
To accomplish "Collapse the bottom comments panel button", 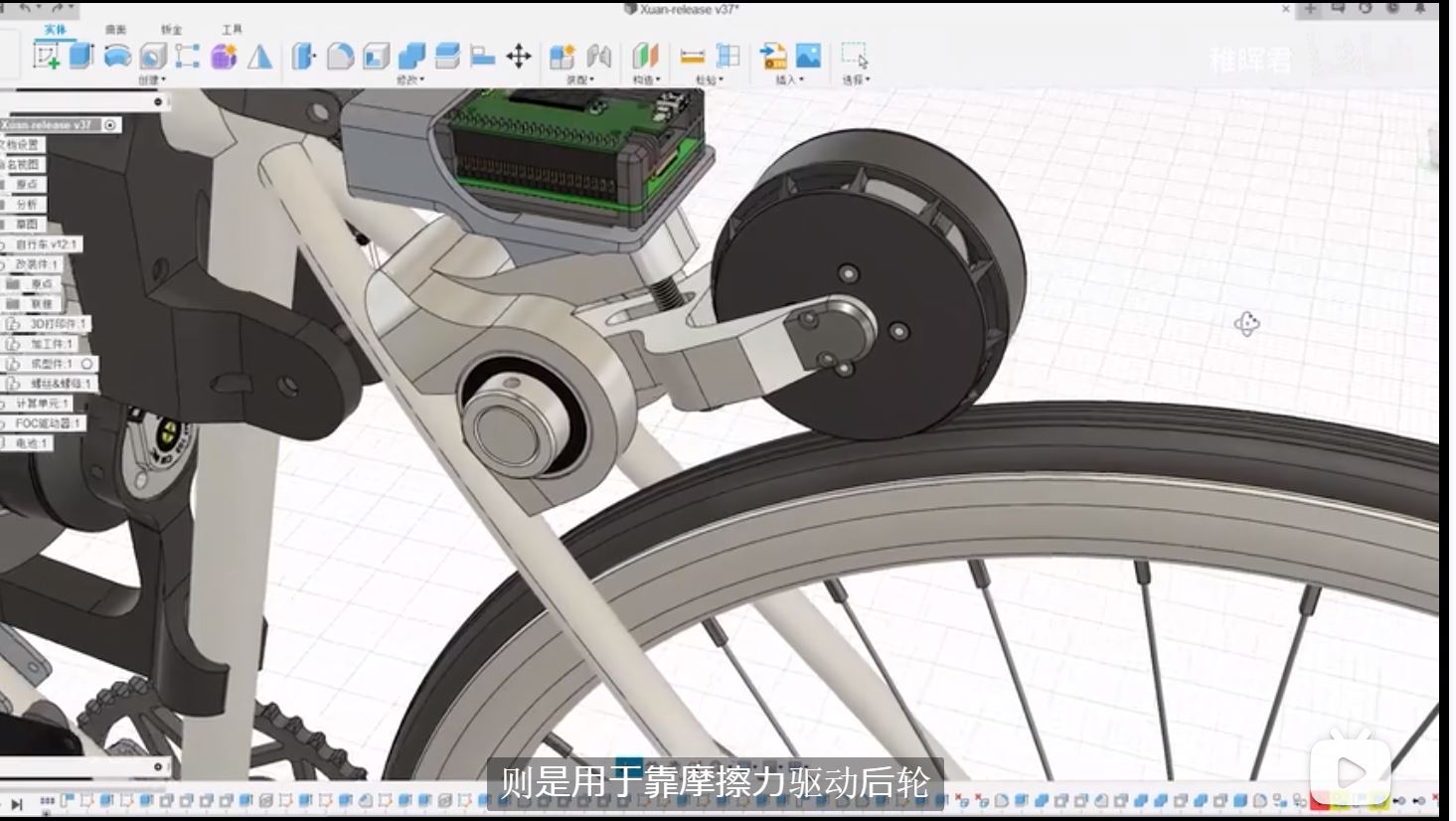I will 158,766.
